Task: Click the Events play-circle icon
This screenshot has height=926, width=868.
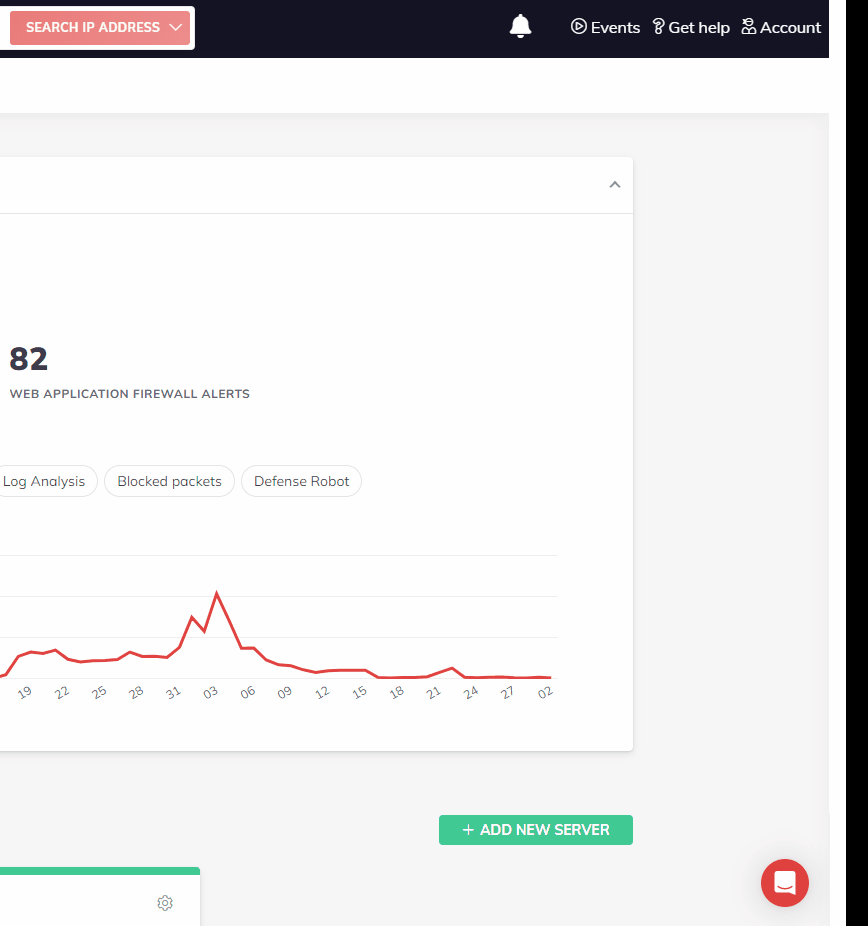Action: [x=578, y=27]
